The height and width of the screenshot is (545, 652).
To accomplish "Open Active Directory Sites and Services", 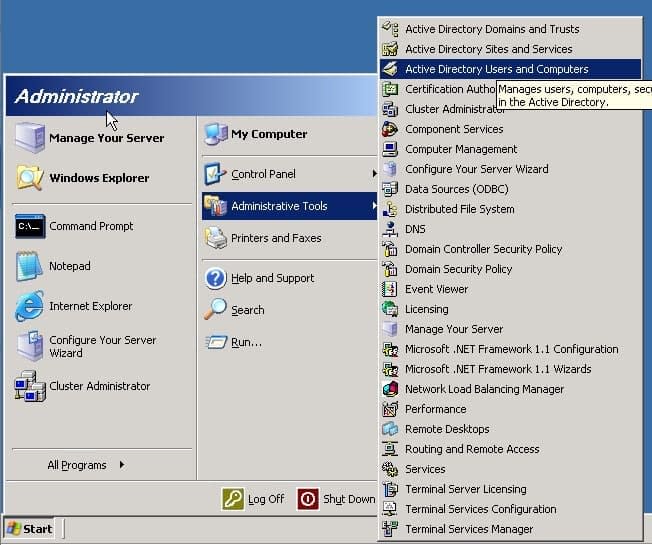I will click(510, 49).
